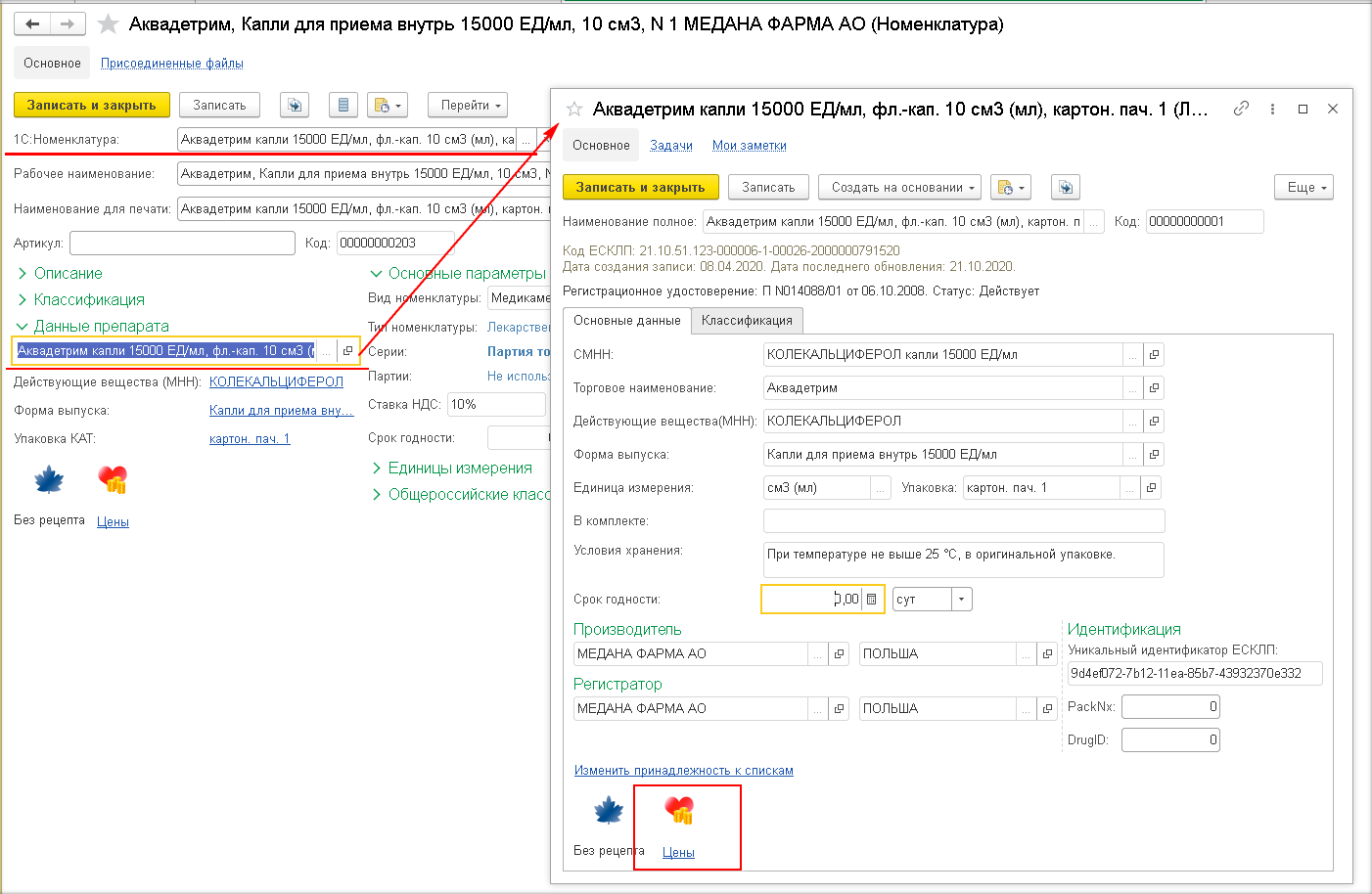The width and height of the screenshot is (1372, 894).
Task: Select value in 1С:Номенклатура ellipsis button
Action: [x=526, y=140]
